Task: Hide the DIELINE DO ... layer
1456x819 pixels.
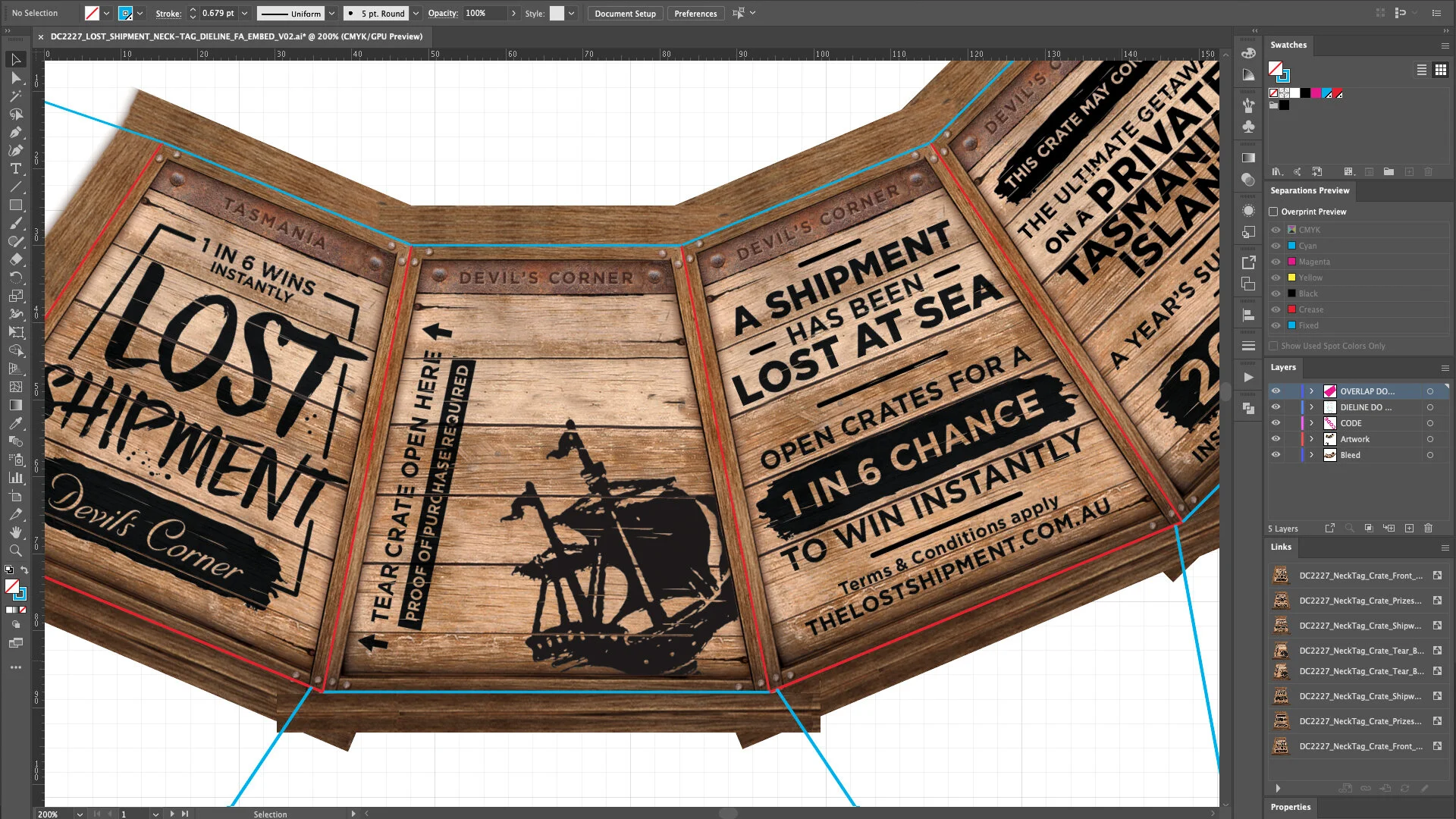Action: [1276, 407]
